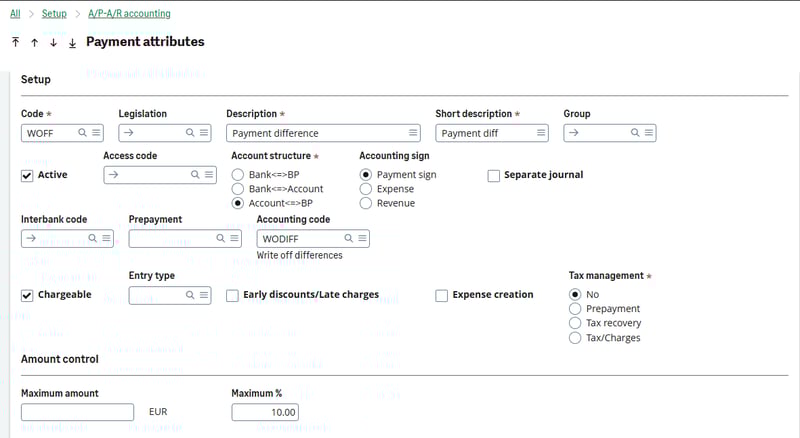Tick Early discounts/Late charges checkbox
This screenshot has height=438, width=800.
click(233, 295)
